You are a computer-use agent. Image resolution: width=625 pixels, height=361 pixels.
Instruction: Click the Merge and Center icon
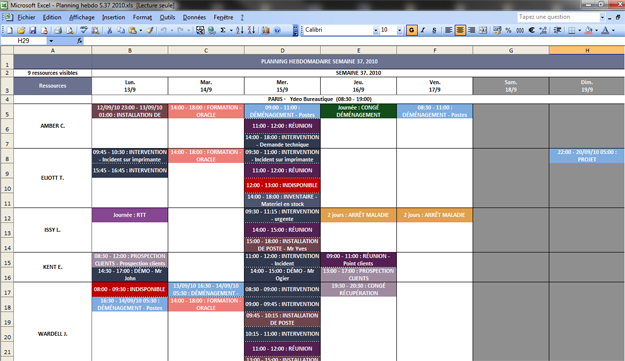[x=483, y=30]
